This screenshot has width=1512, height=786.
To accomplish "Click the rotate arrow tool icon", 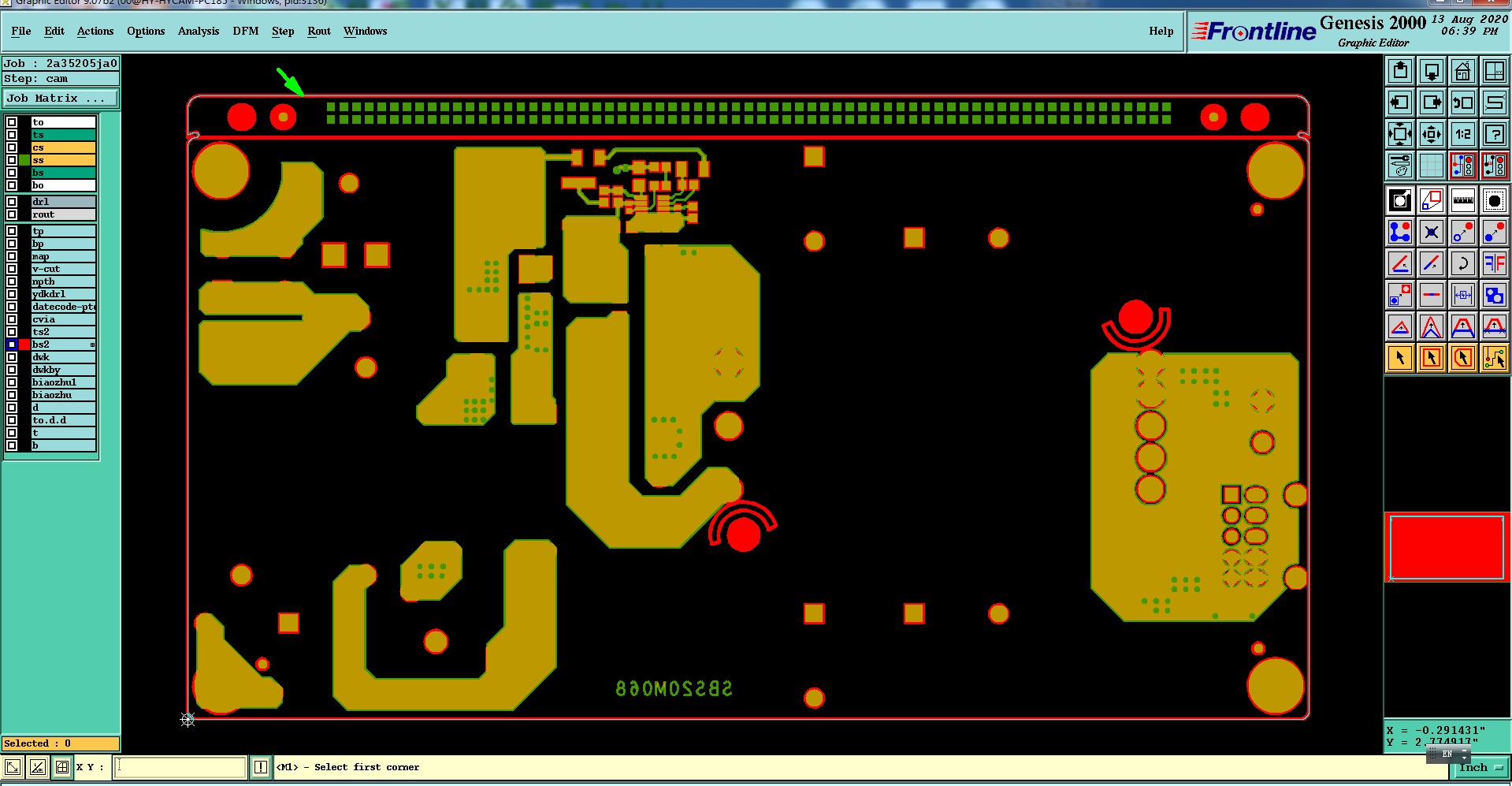I will (1462, 263).
